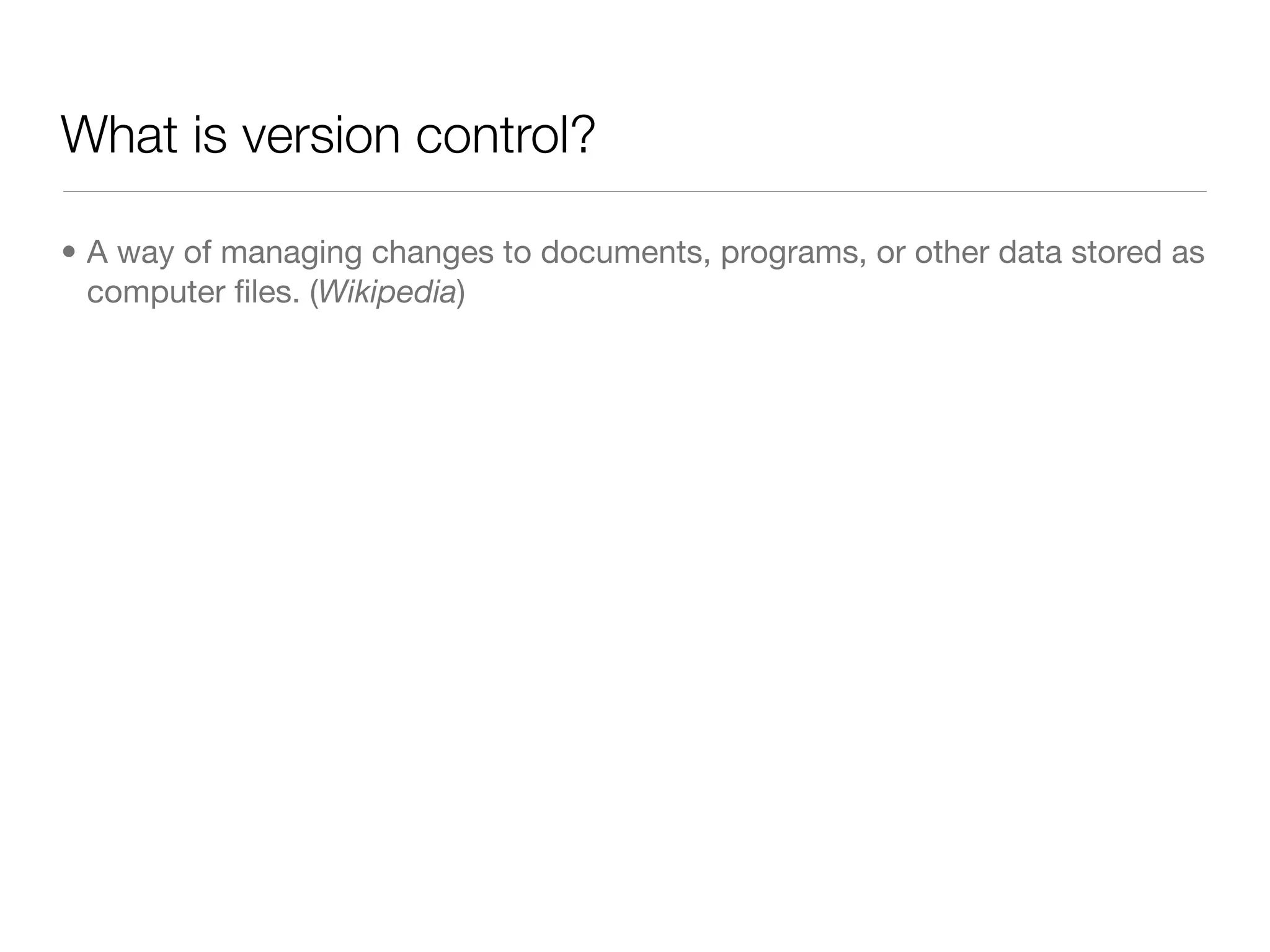Click the bullet point dot
The height and width of the screenshot is (952, 1270).
69,252
